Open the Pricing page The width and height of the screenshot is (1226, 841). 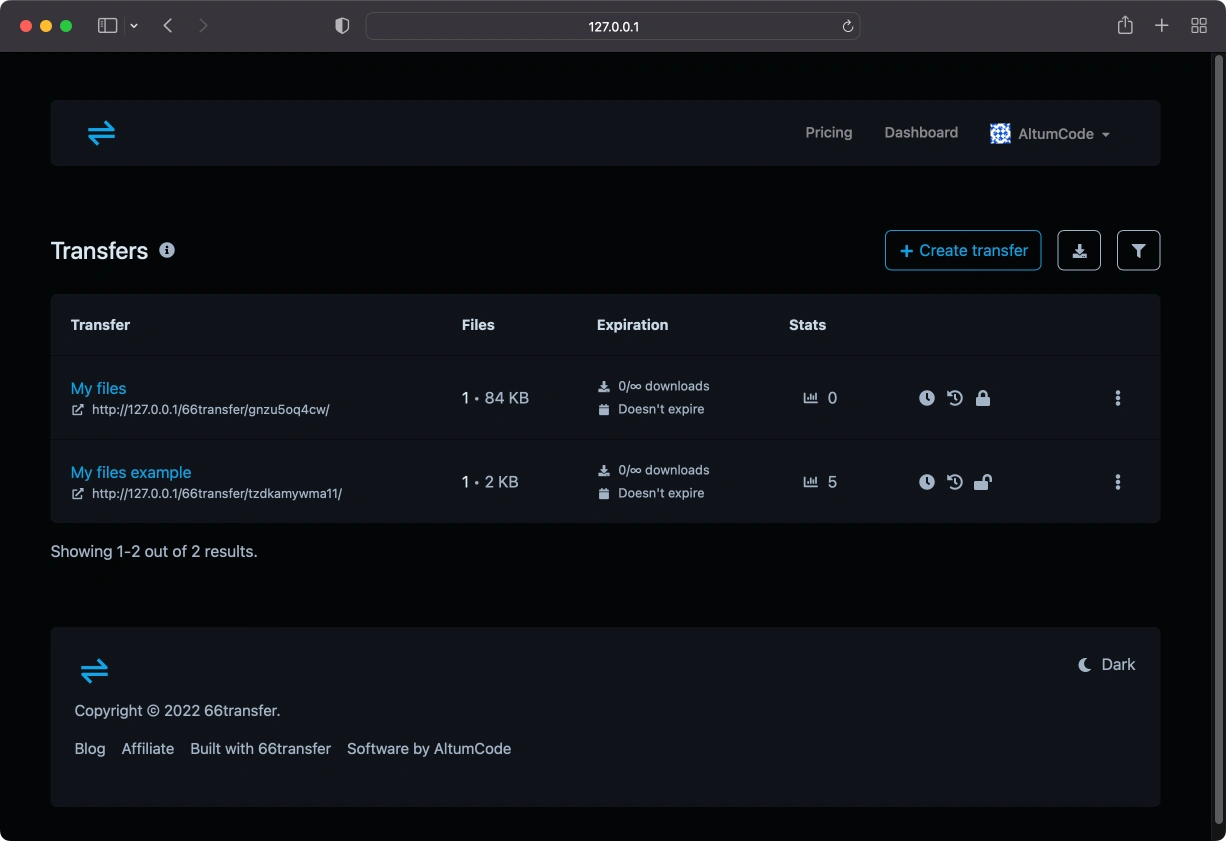click(829, 132)
